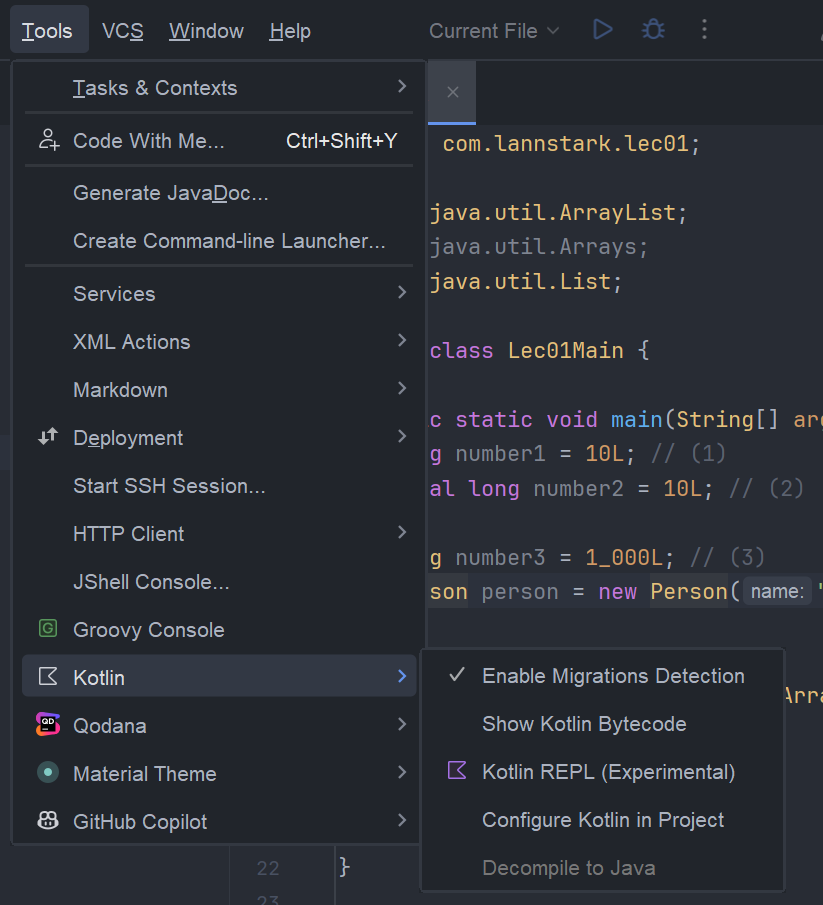Click the Kotlin REPL purple icon
Image resolution: width=823 pixels, height=905 pixels.
tap(457, 771)
